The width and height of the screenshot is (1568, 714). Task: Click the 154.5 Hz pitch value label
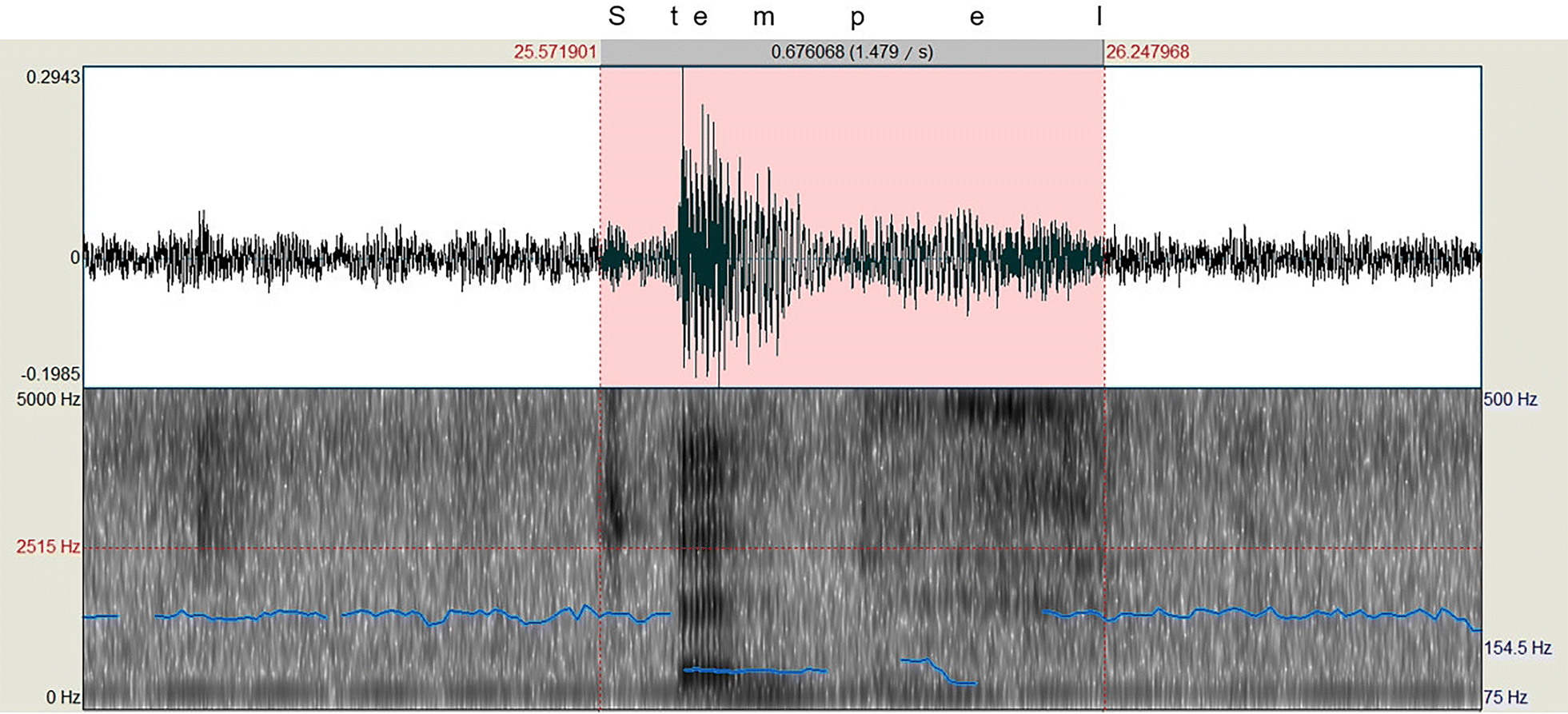click(x=1518, y=648)
